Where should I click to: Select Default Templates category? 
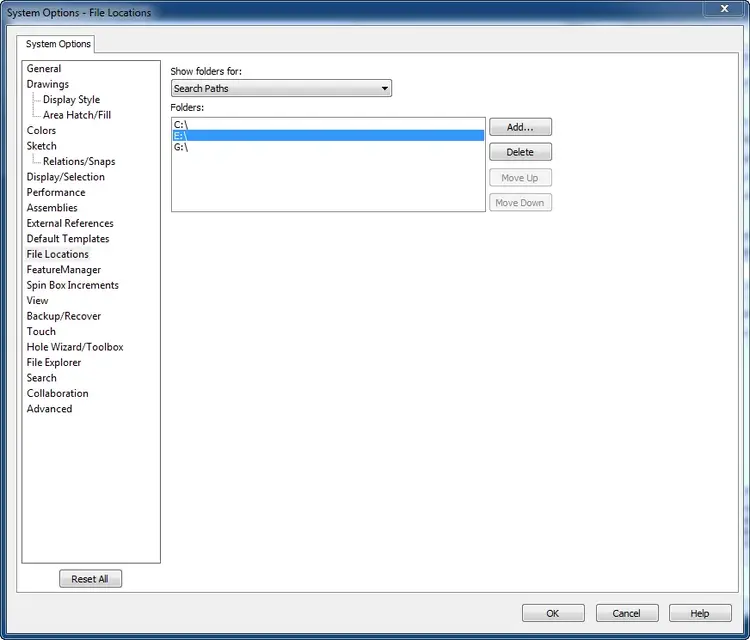coord(68,239)
